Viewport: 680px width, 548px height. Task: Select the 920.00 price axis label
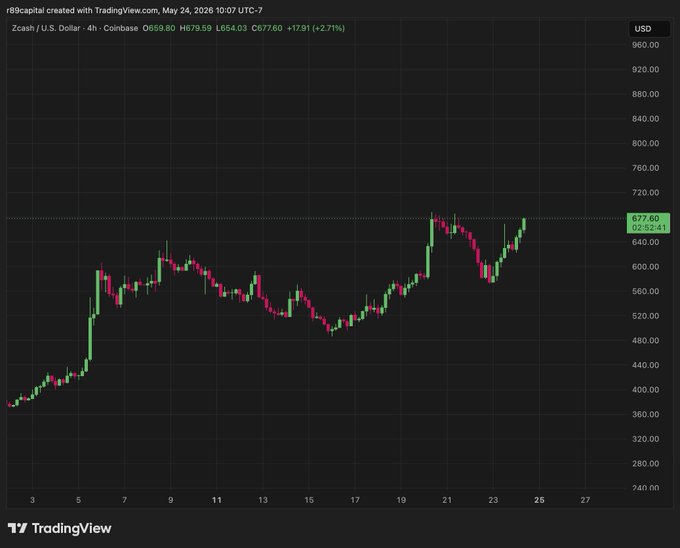click(x=645, y=69)
